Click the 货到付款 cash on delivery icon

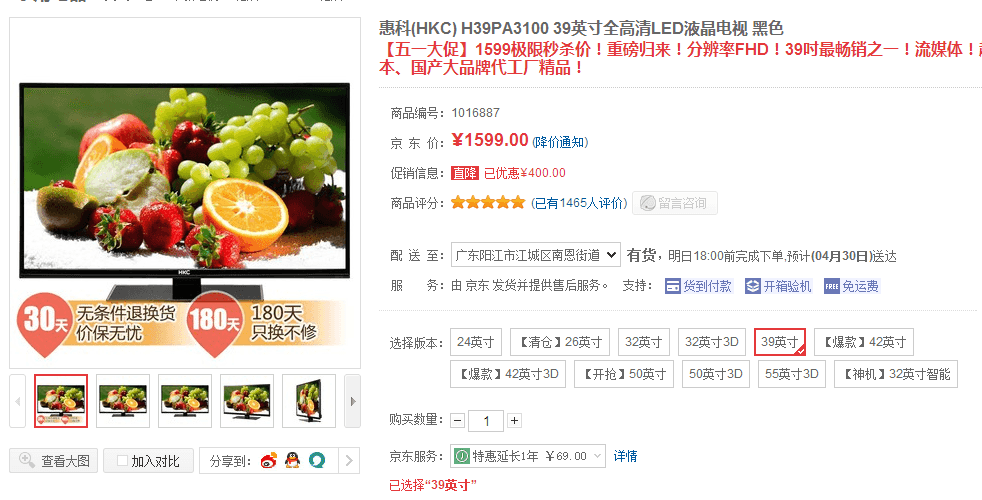click(x=673, y=286)
